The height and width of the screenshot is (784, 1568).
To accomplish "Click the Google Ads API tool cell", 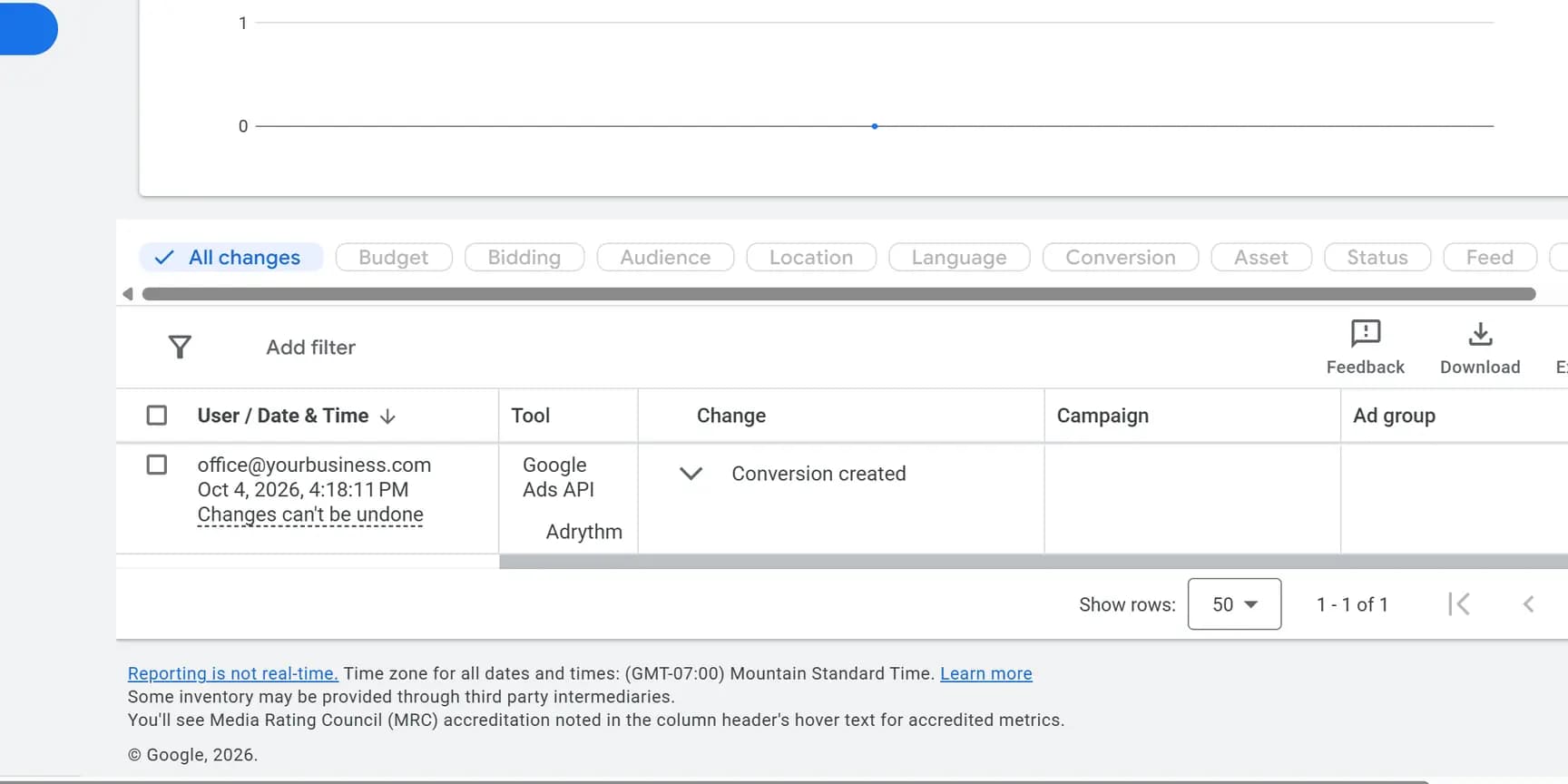I will 558,477.
